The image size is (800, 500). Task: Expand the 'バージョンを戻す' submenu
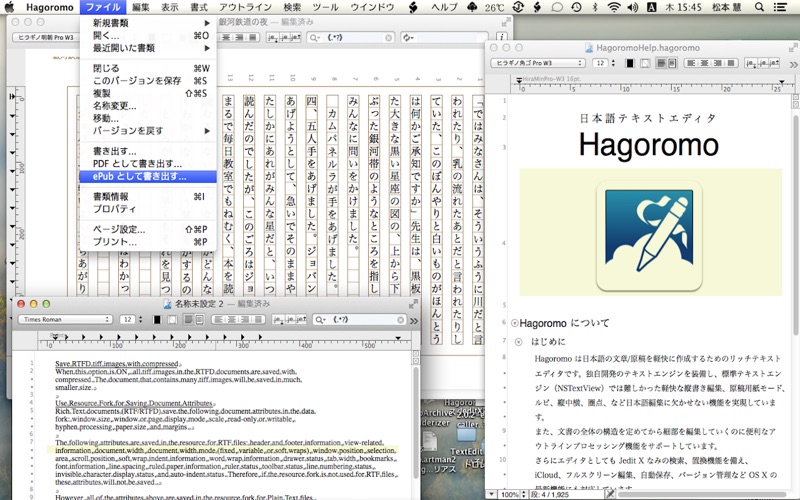148,131
